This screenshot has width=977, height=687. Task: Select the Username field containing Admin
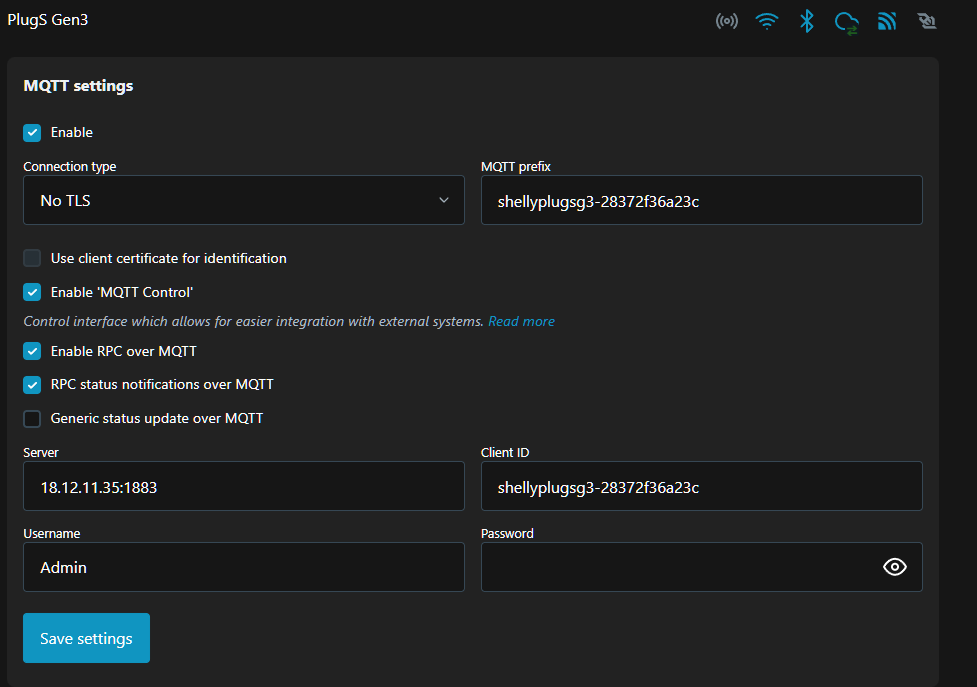coord(244,567)
